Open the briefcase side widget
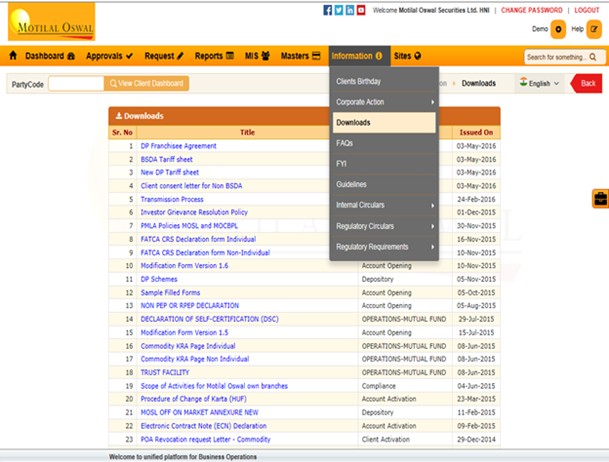This screenshot has width=609, height=462. tap(600, 199)
